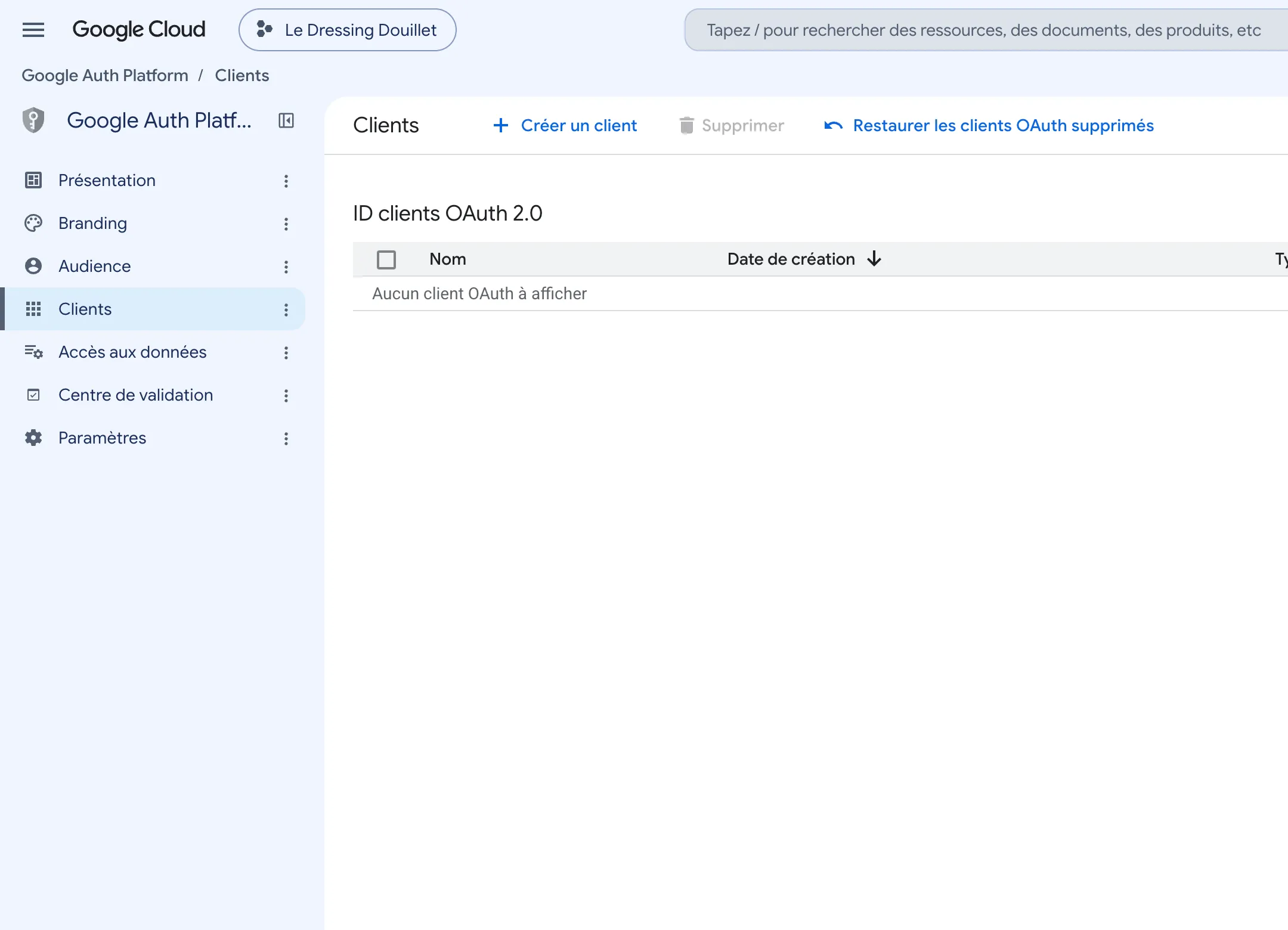Collapse the side panel with the panel icon
Viewport: 1288px width, 930px height.
click(x=286, y=120)
